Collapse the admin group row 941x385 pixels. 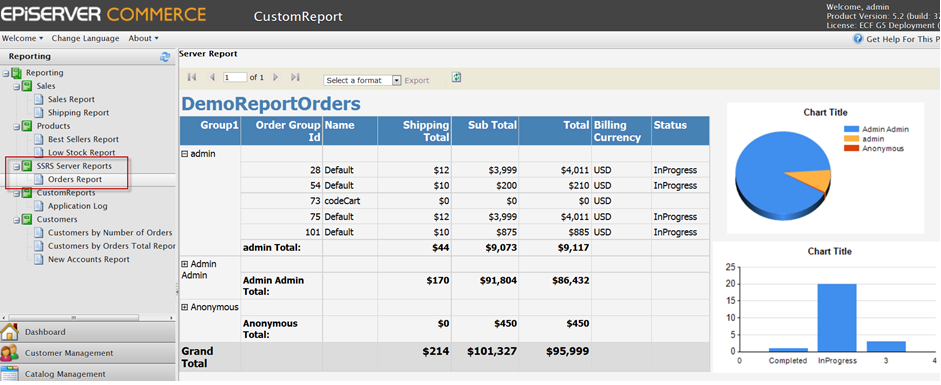pos(185,154)
